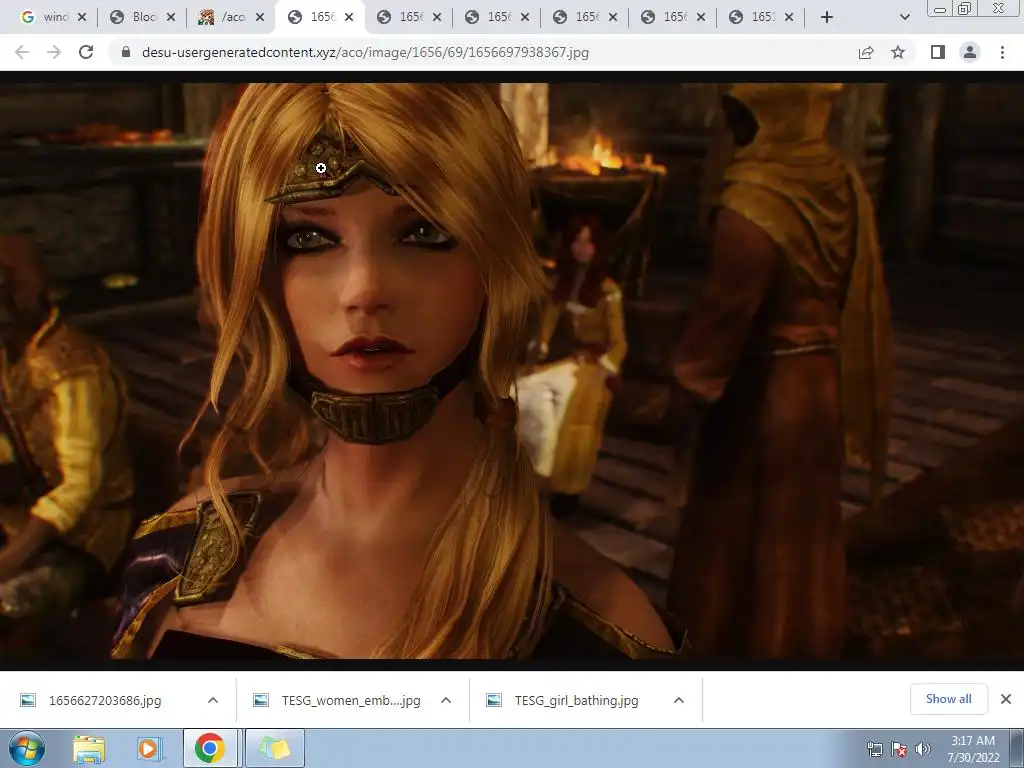Open the browser side panel

[x=938, y=52]
